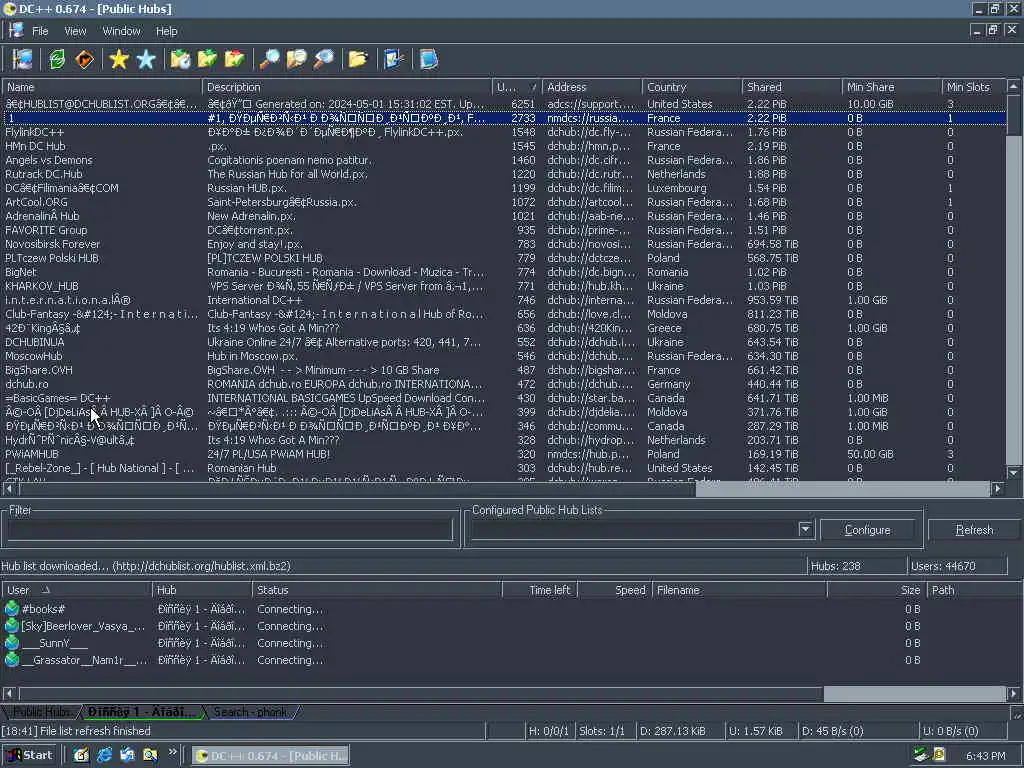Screen dimensions: 1024x768
Task: Click the Configure button
Action: [x=867, y=530]
